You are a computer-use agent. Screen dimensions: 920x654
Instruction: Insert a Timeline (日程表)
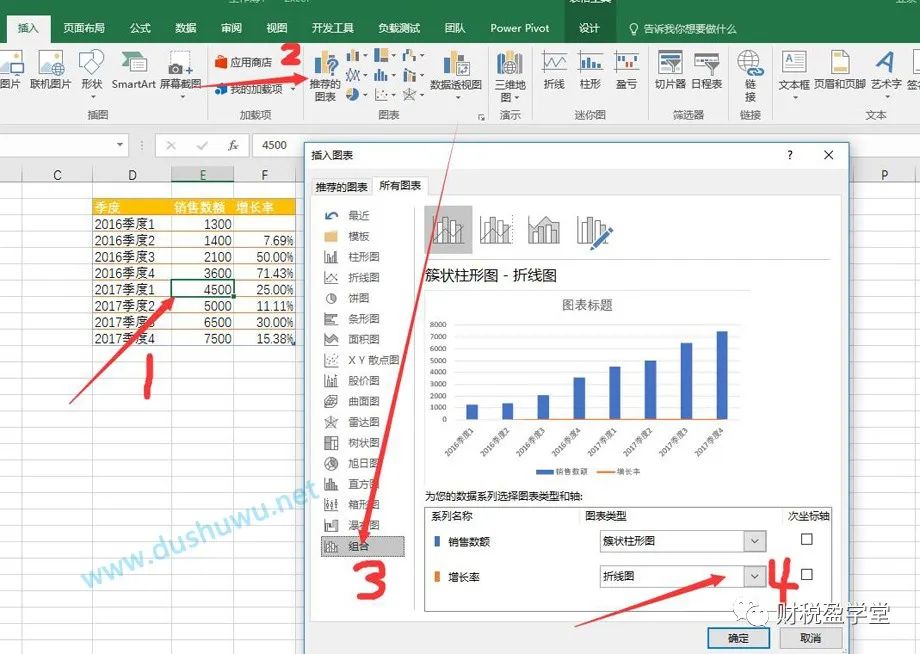pyautogui.click(x=706, y=70)
